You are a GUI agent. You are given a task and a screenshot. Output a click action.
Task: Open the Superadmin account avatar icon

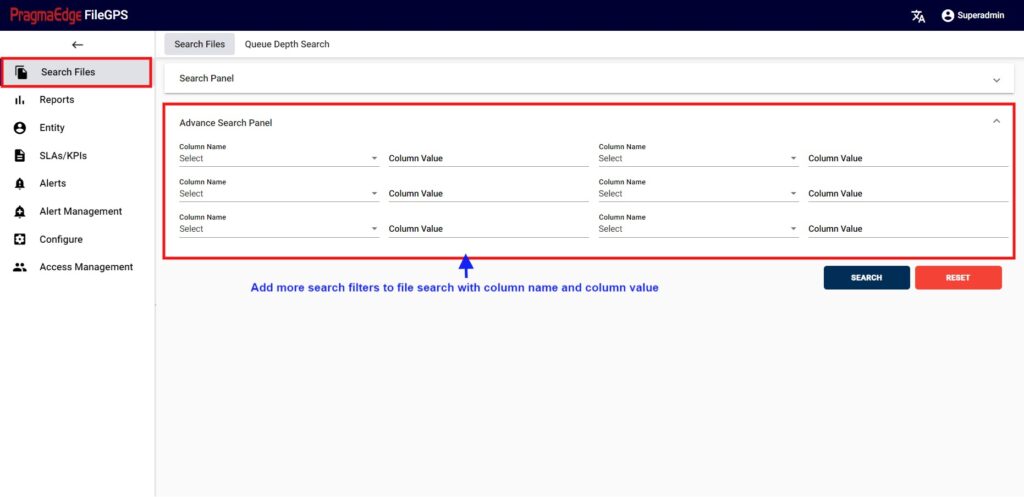point(948,16)
